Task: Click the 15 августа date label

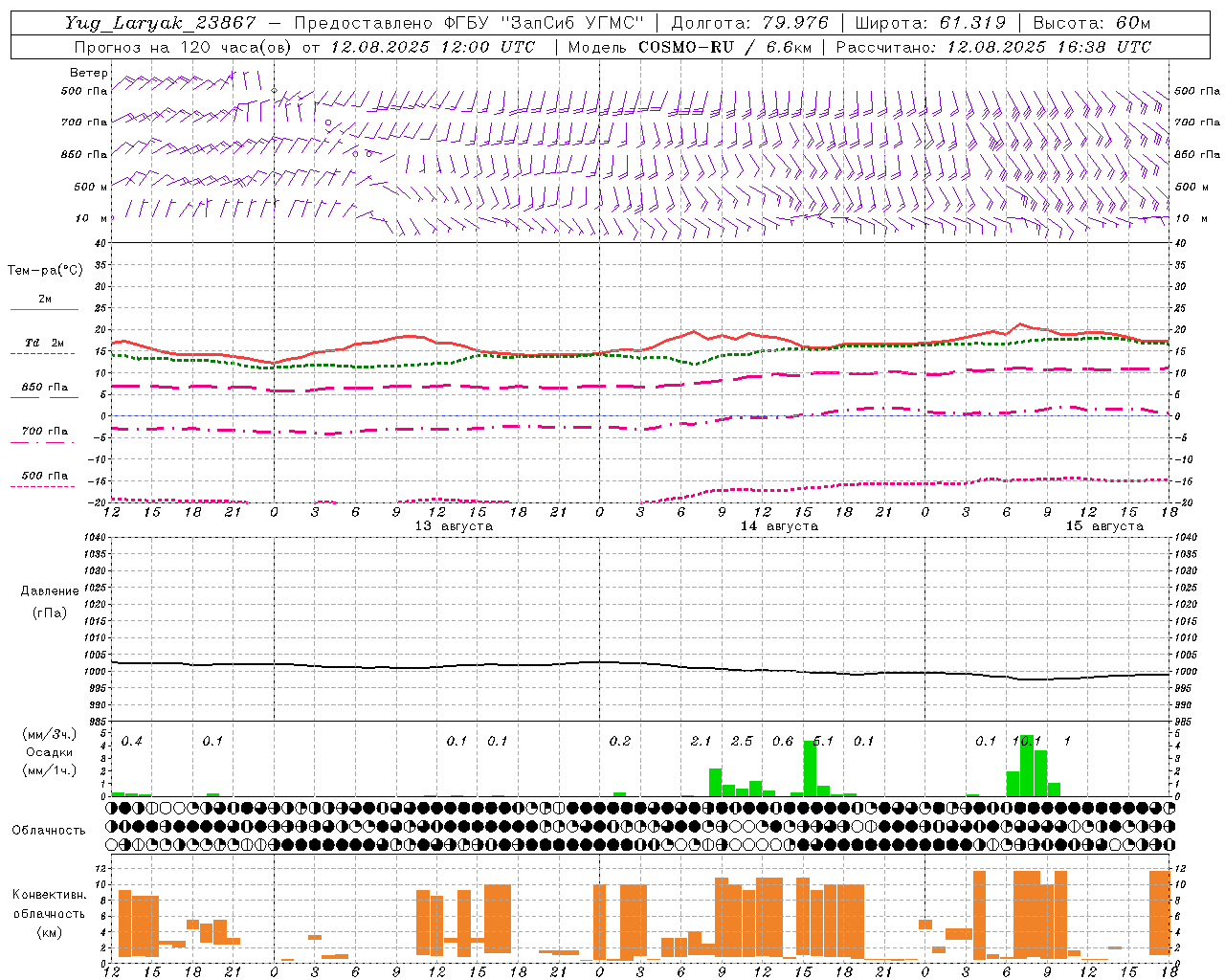Action: point(1104,526)
